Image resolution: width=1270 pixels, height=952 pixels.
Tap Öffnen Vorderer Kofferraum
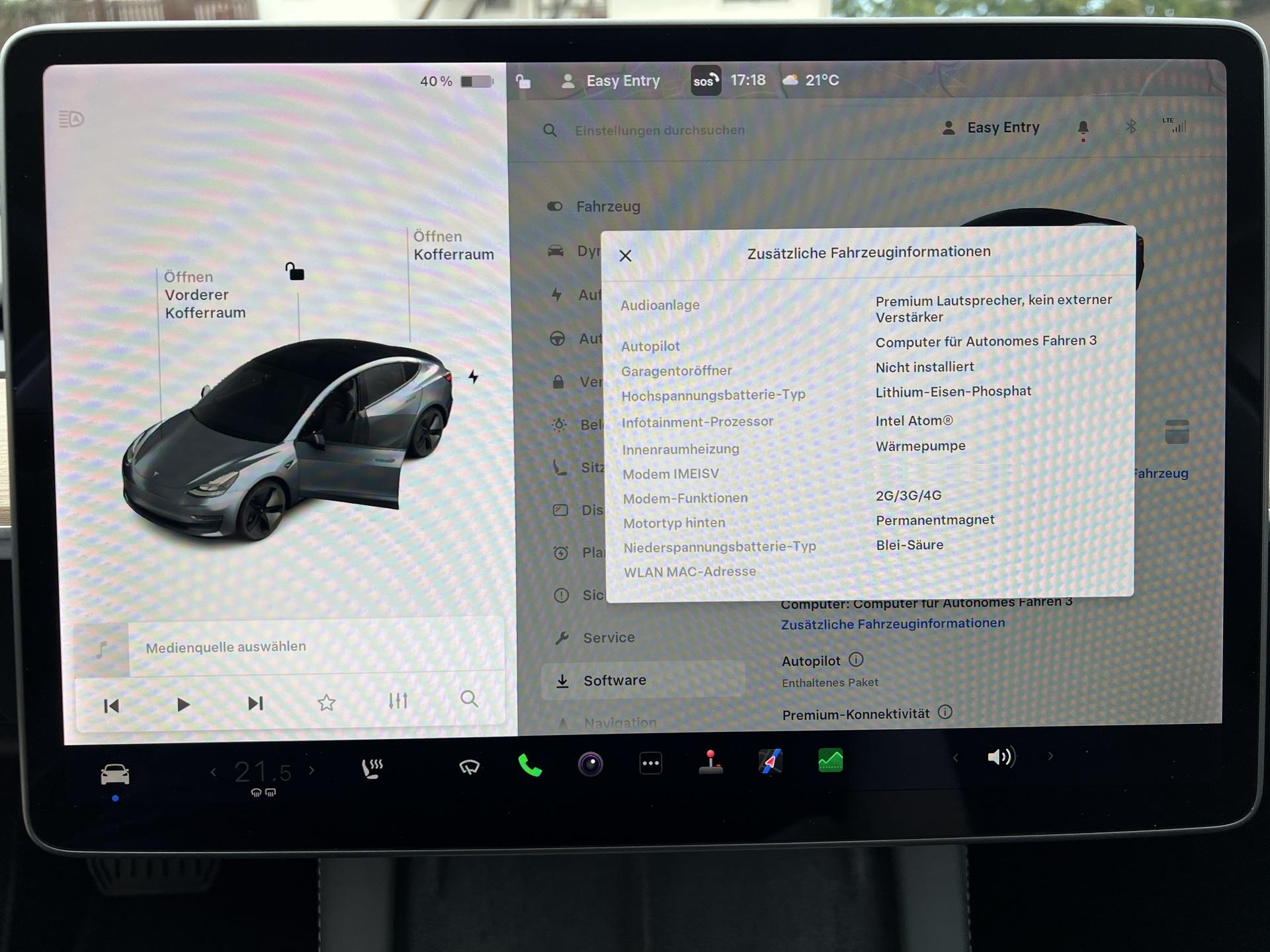click(x=204, y=295)
